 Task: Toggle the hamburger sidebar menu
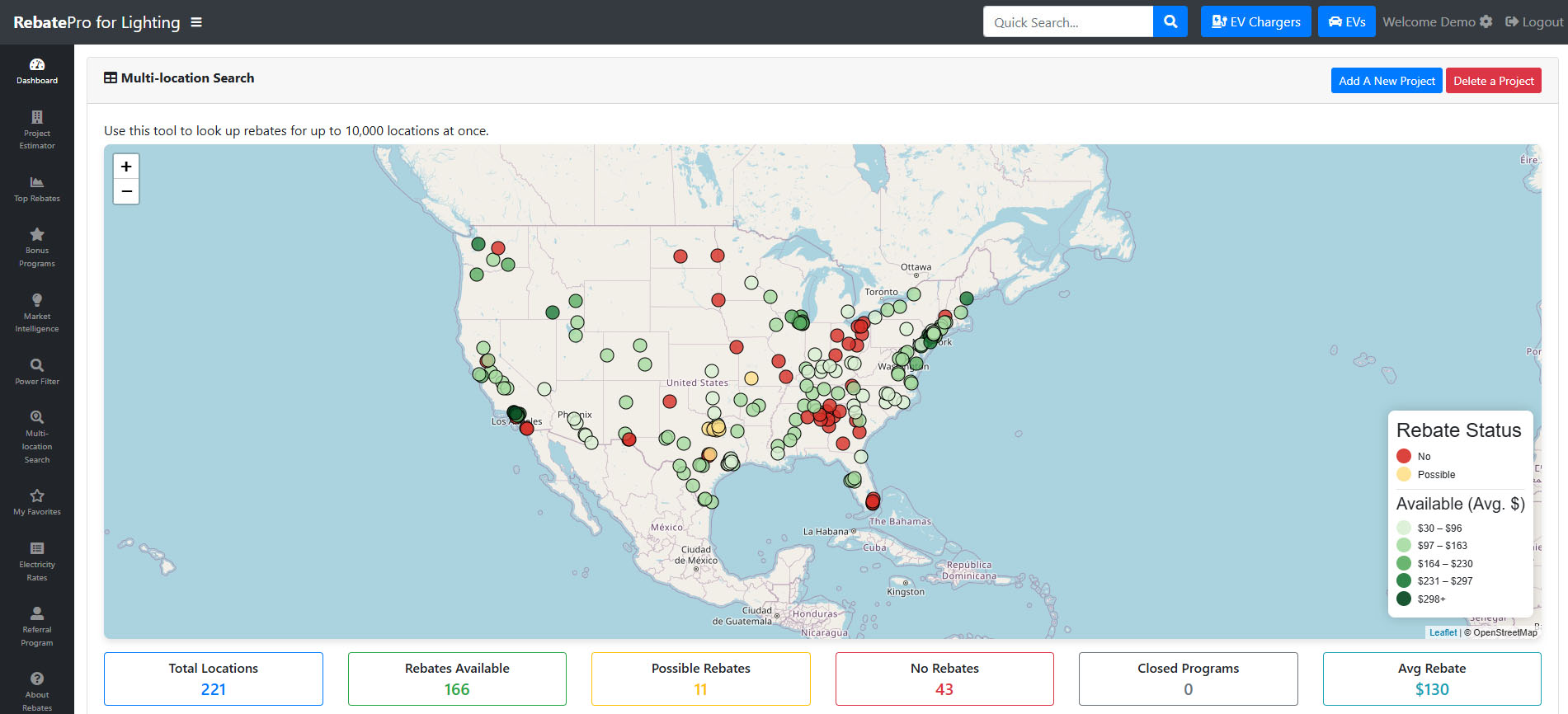(x=196, y=22)
